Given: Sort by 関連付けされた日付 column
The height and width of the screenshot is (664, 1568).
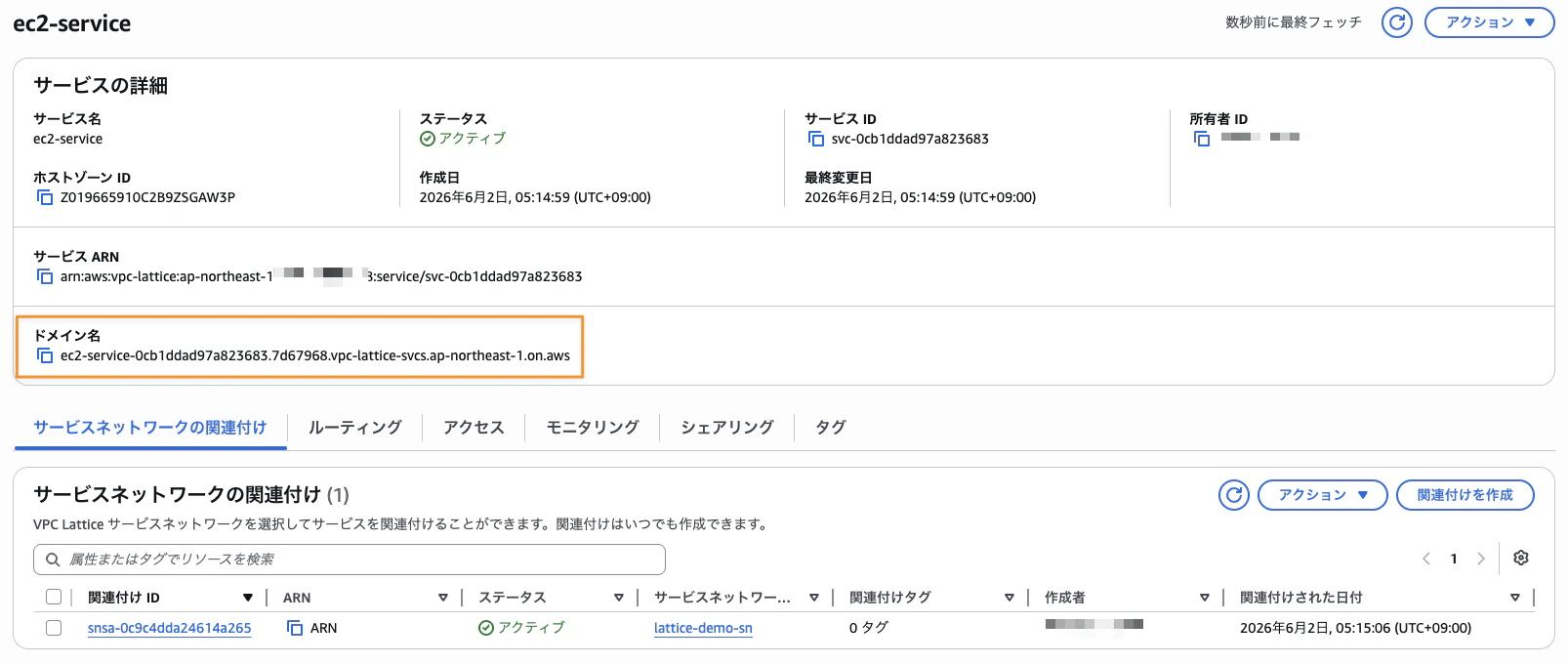Looking at the screenshot, I should [1515, 598].
